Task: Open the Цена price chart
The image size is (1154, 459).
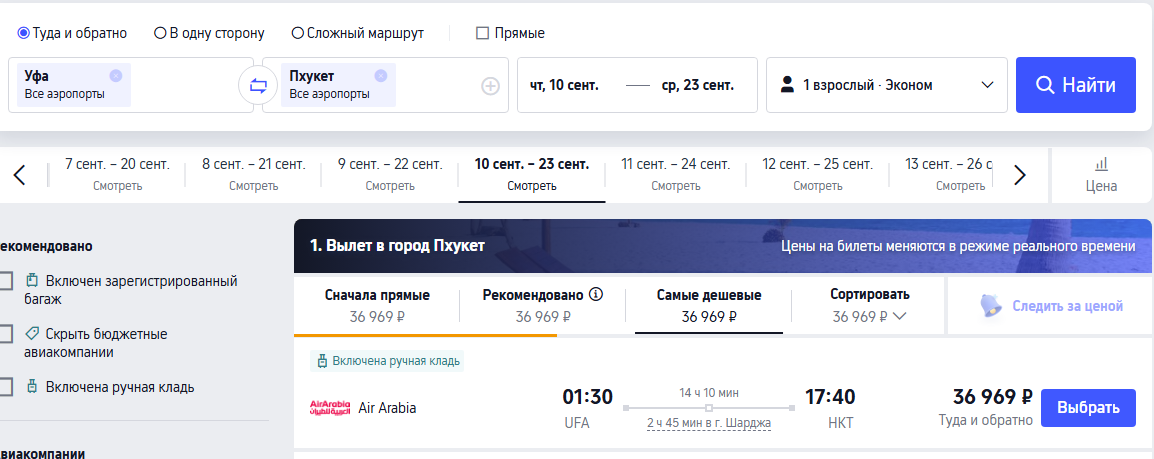Action: [x=1101, y=175]
